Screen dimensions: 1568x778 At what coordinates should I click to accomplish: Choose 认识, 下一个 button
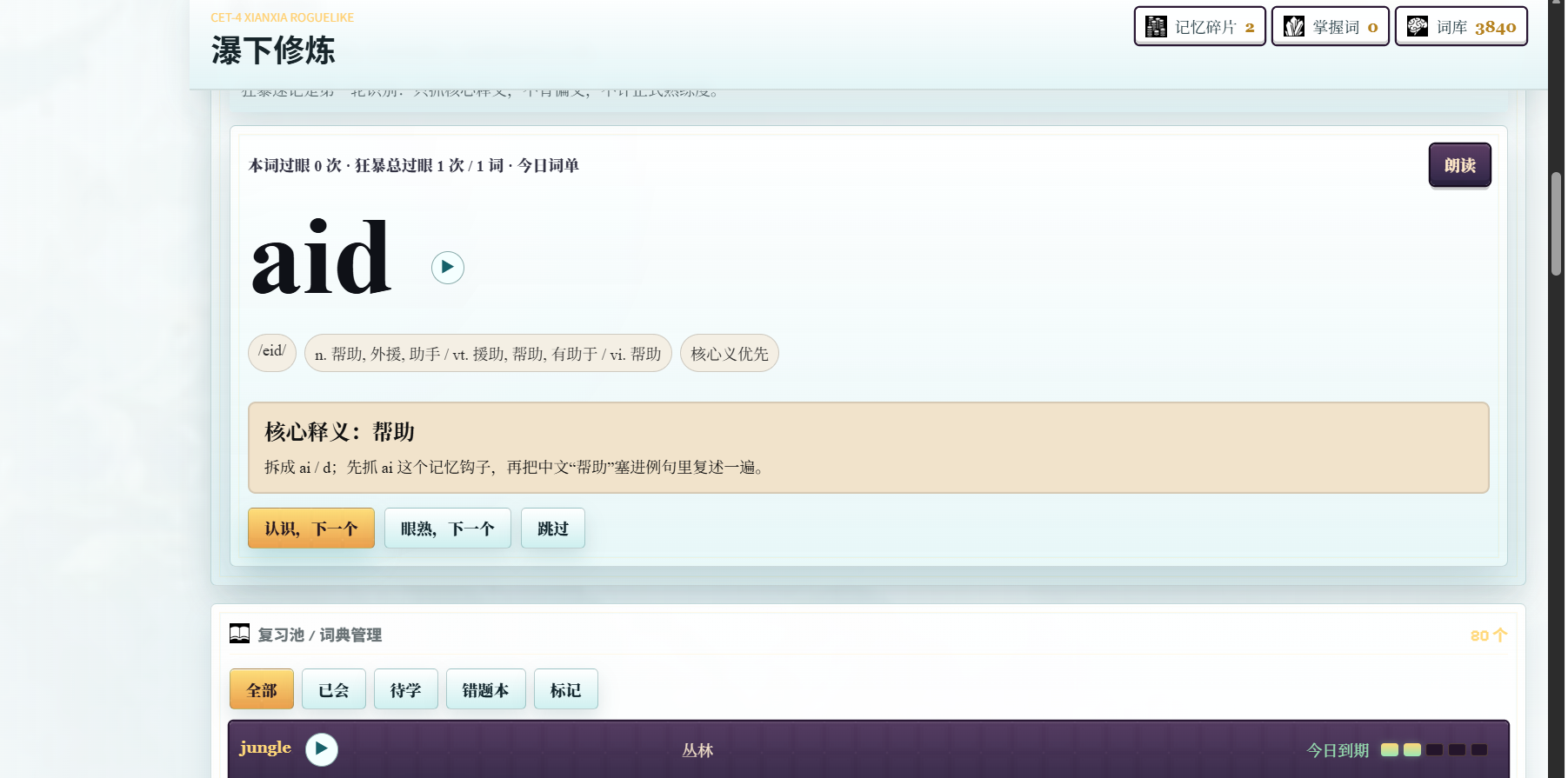(311, 528)
